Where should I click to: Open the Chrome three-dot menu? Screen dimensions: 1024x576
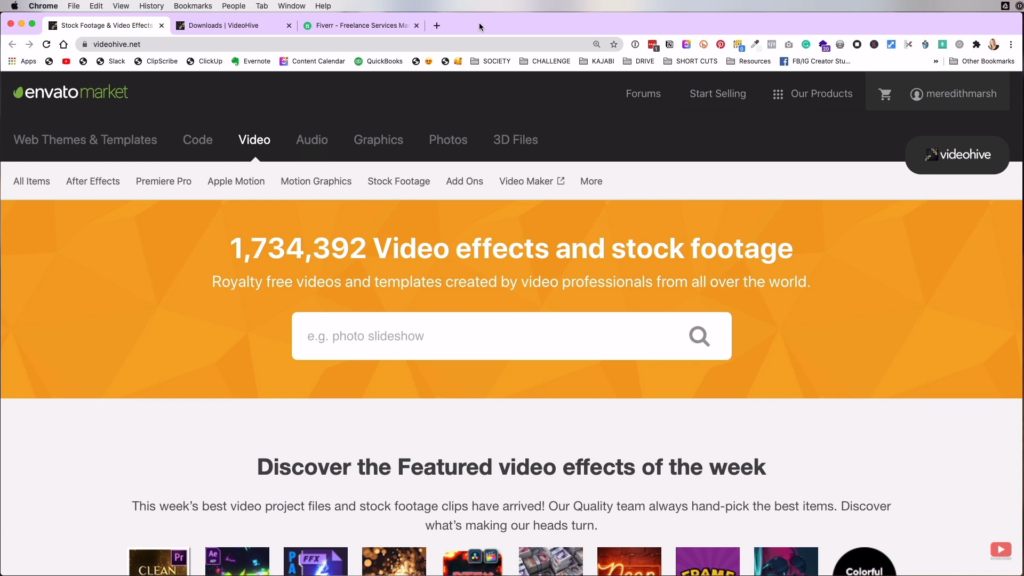(x=1011, y=44)
